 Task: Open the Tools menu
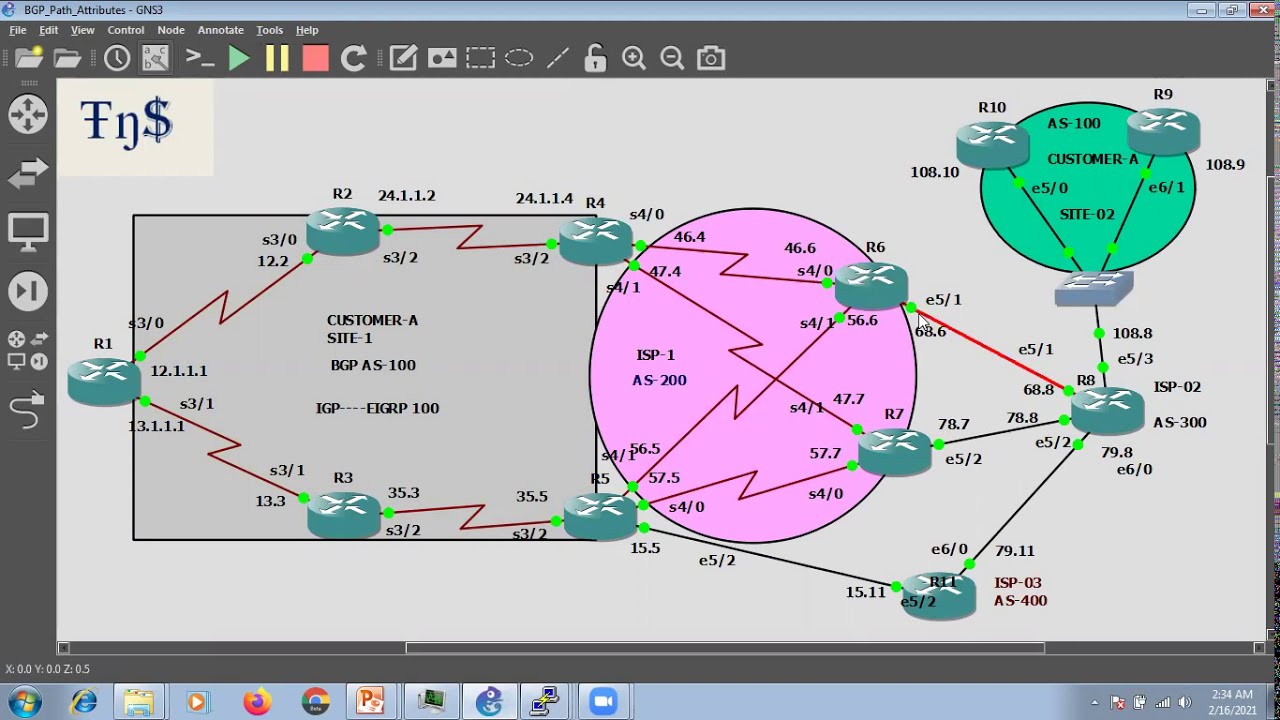pos(270,30)
